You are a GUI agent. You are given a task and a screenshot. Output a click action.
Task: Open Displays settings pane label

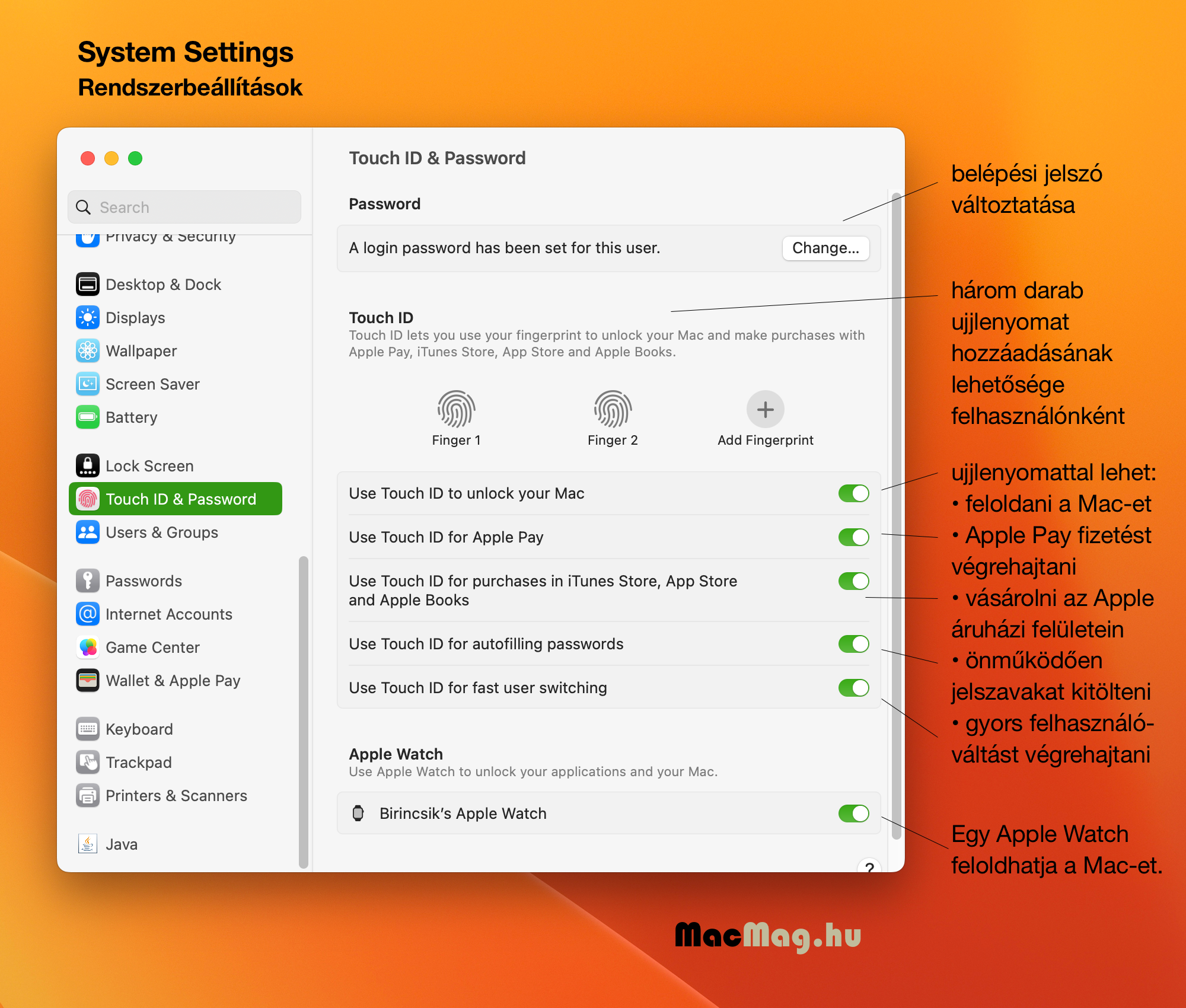(x=135, y=318)
